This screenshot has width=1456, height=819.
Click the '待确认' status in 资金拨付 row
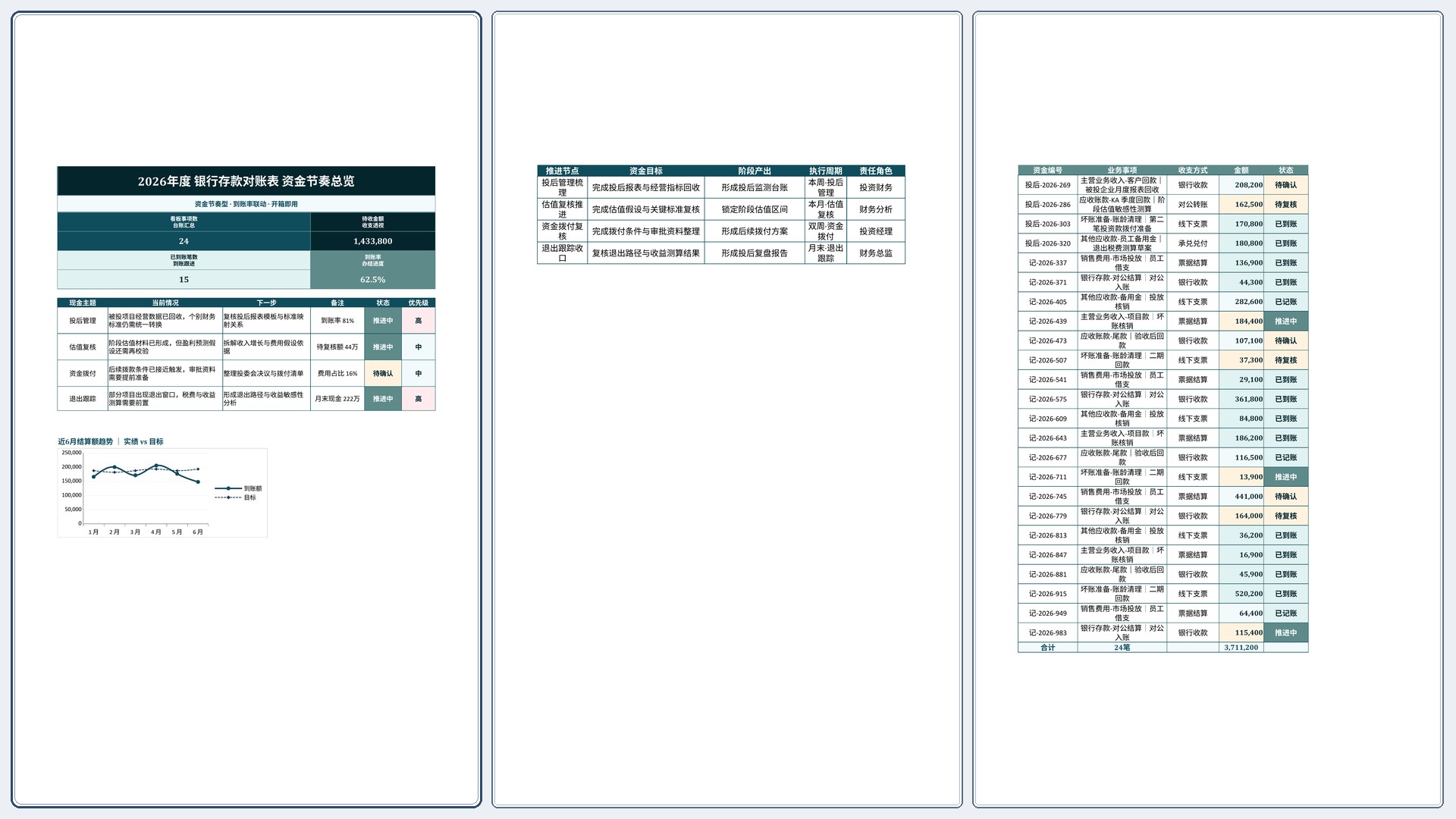point(383,374)
